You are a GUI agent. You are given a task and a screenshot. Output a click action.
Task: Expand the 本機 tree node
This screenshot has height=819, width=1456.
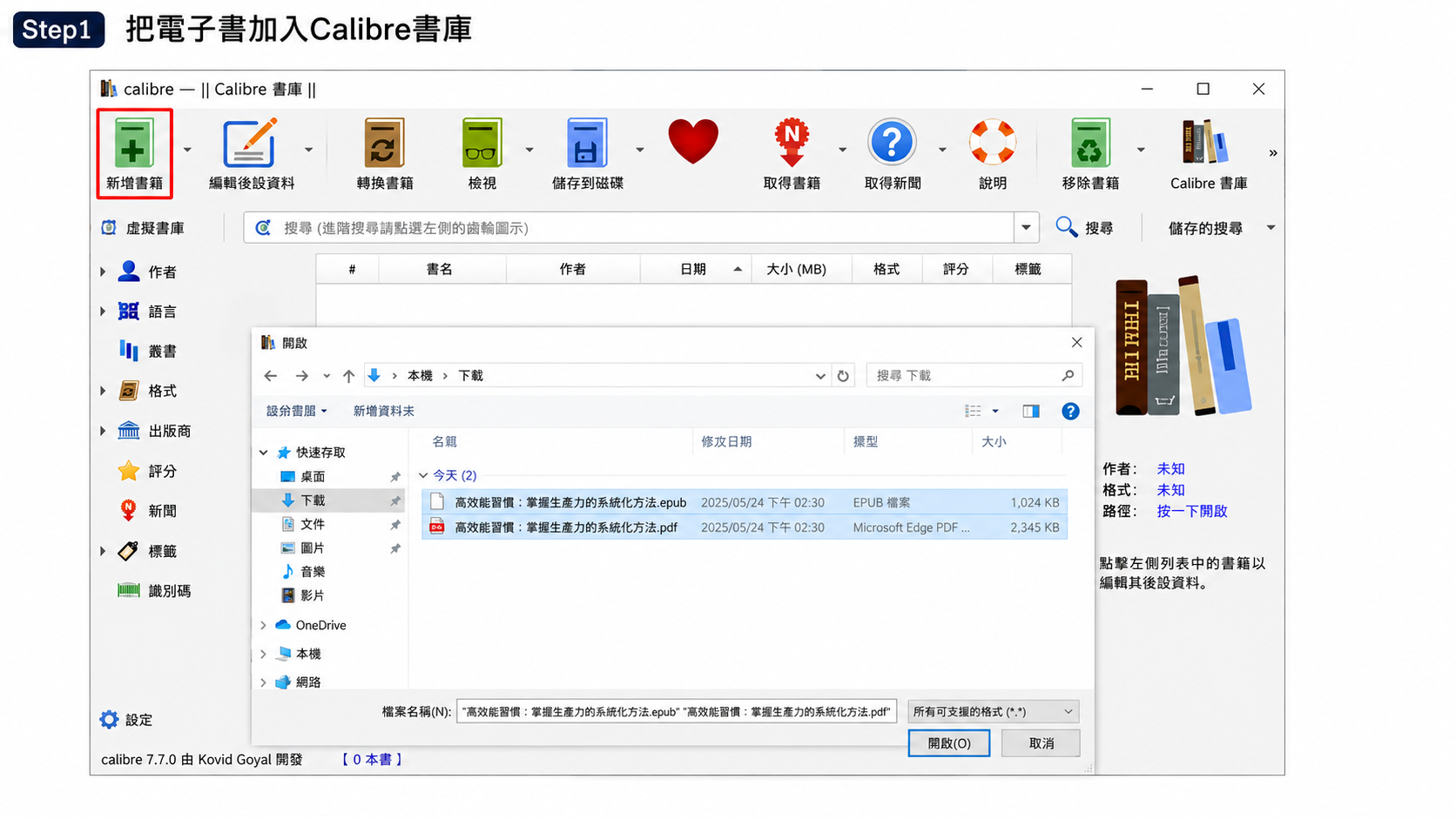[263, 654]
